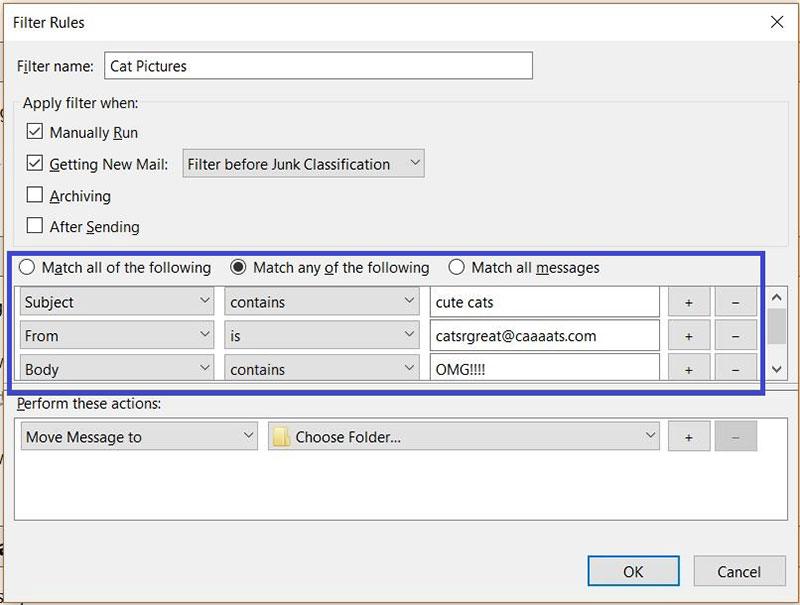This screenshot has height=605, width=800.
Task: Add another action with plus button
Action: click(688, 437)
